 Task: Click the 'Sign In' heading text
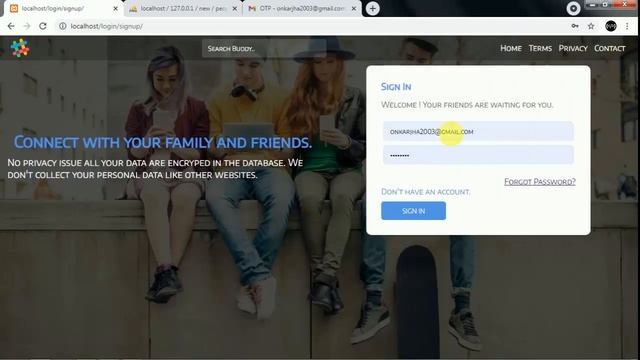click(396, 87)
